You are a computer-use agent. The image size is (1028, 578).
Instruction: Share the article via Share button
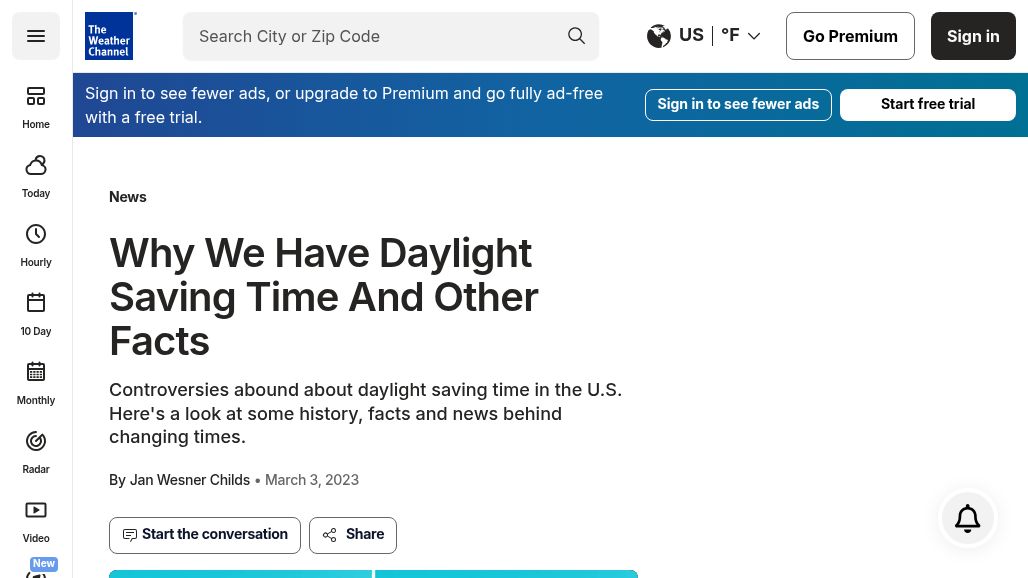tap(353, 535)
